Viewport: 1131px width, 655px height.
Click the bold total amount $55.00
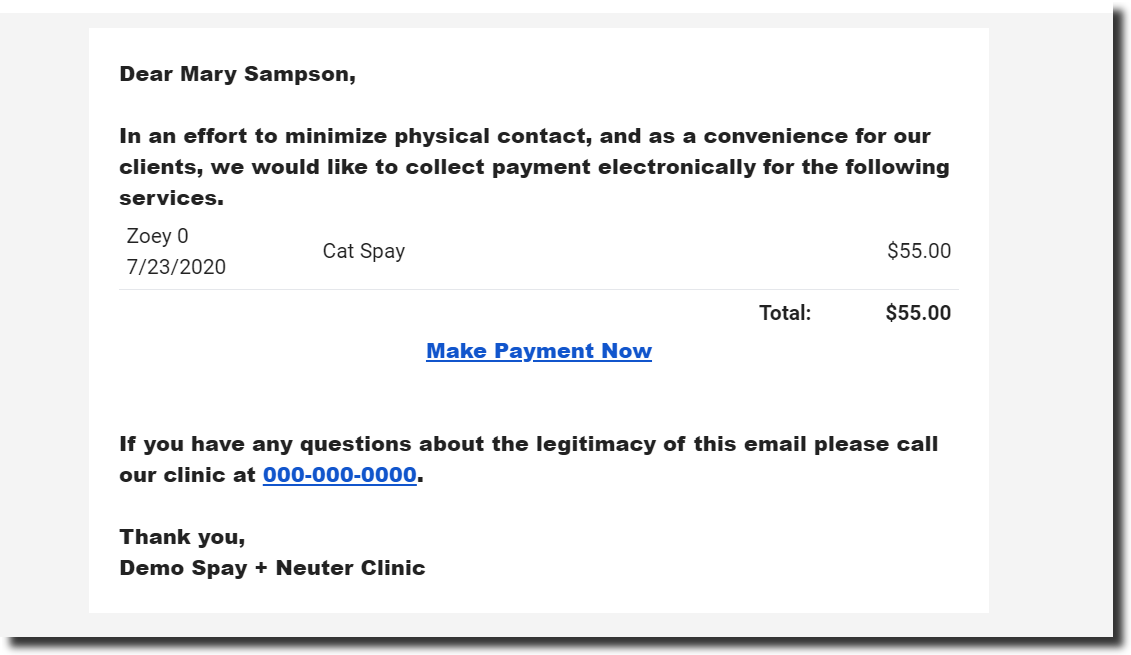(918, 313)
